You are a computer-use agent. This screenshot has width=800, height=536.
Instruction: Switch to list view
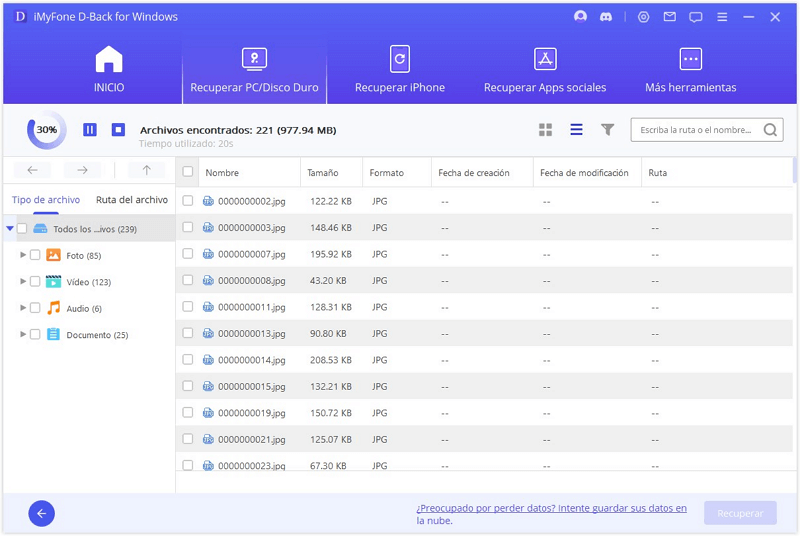click(576, 130)
